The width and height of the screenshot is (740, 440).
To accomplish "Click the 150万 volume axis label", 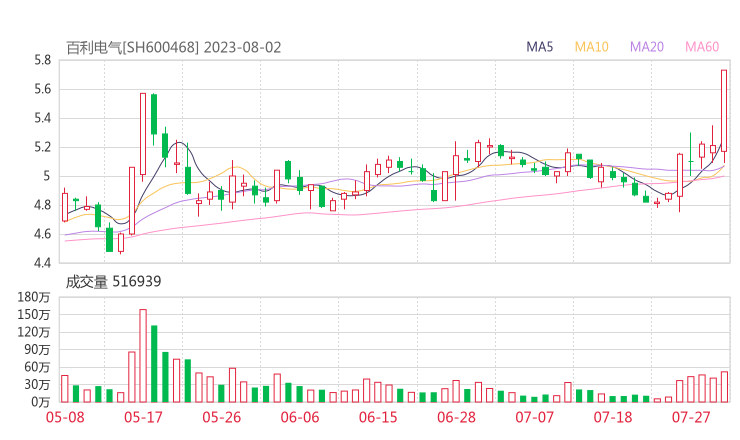I will 34,314.
